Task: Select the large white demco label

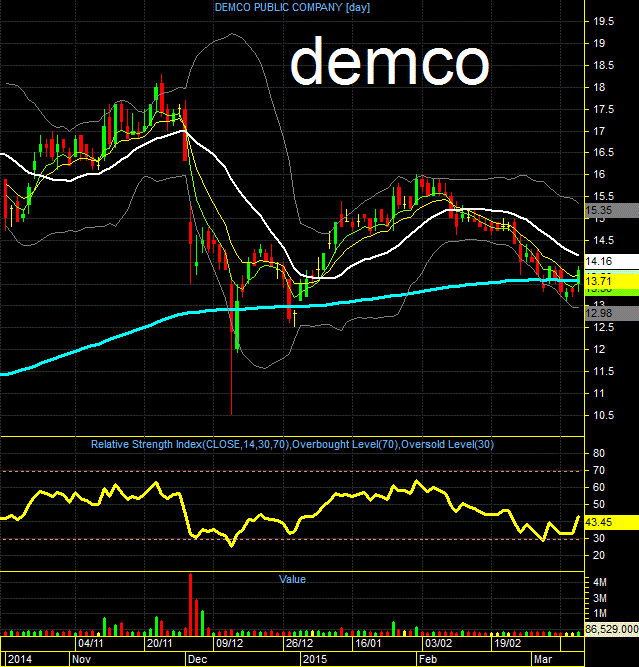Action: (x=389, y=62)
